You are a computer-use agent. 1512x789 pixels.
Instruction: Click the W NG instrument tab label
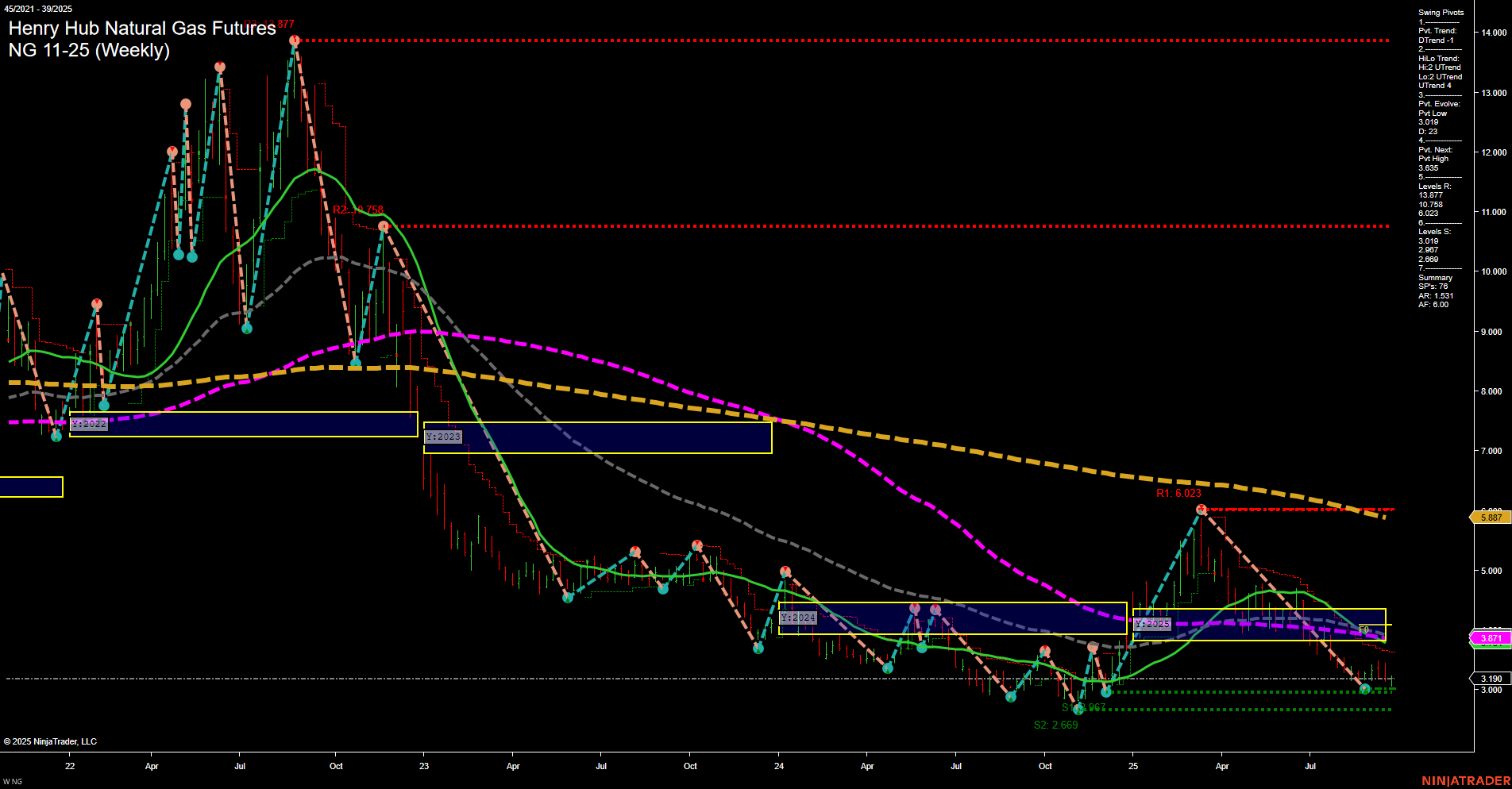click(11, 780)
